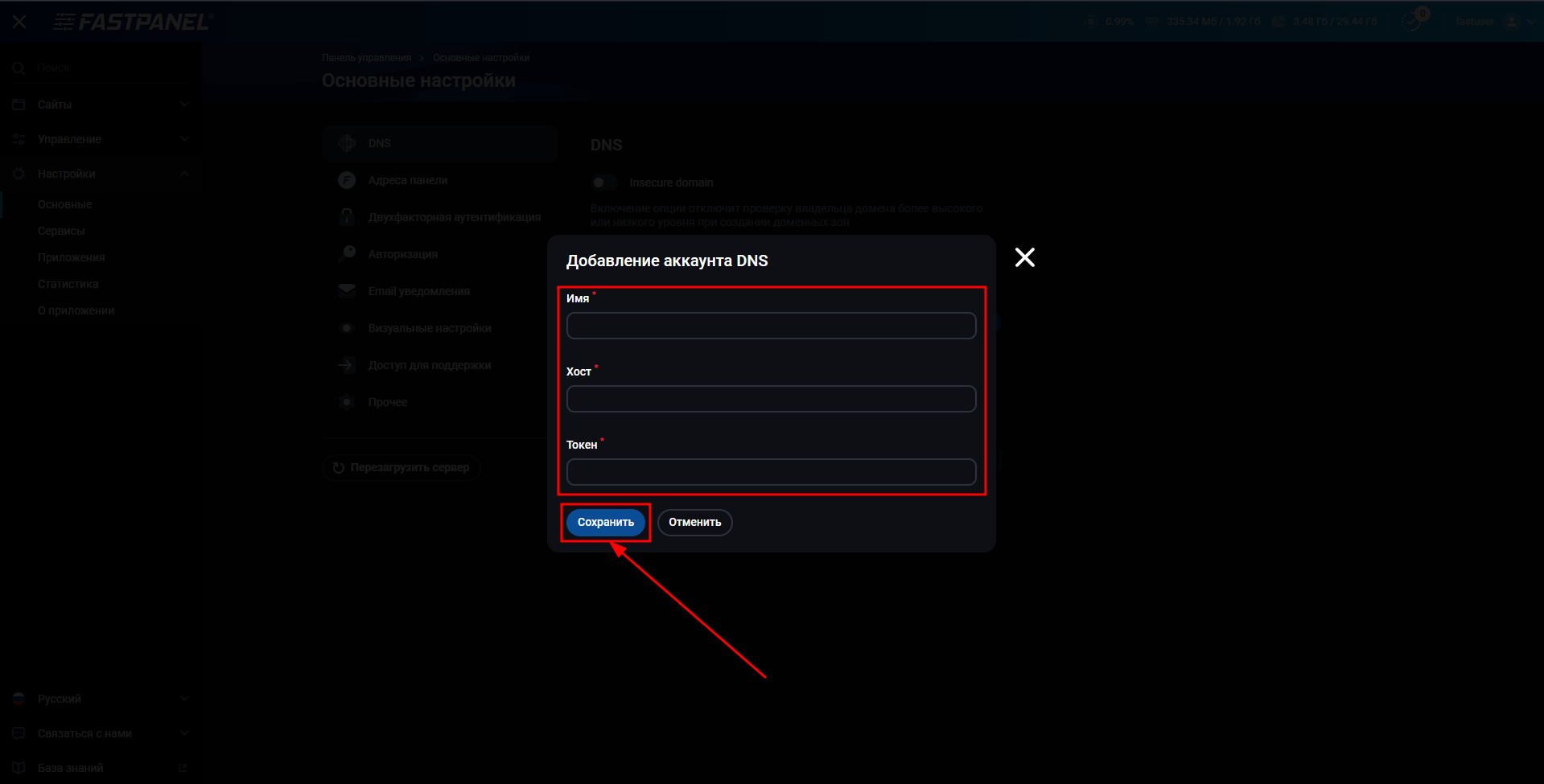Click the Доступ для поддержки arrow icon
Image resolution: width=1544 pixels, height=784 pixels.
[x=347, y=365]
